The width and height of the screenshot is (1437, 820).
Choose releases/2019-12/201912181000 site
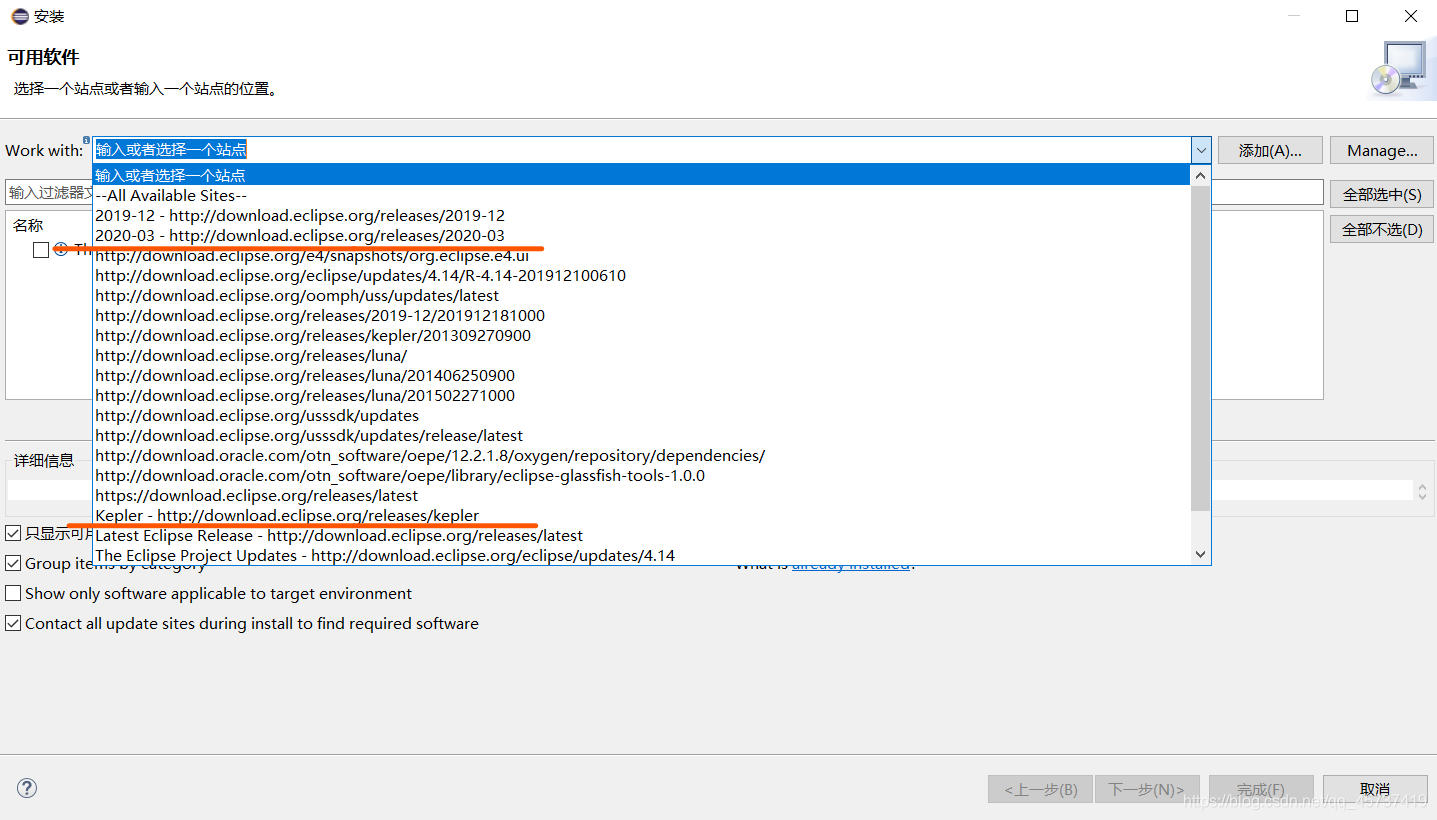[642, 315]
